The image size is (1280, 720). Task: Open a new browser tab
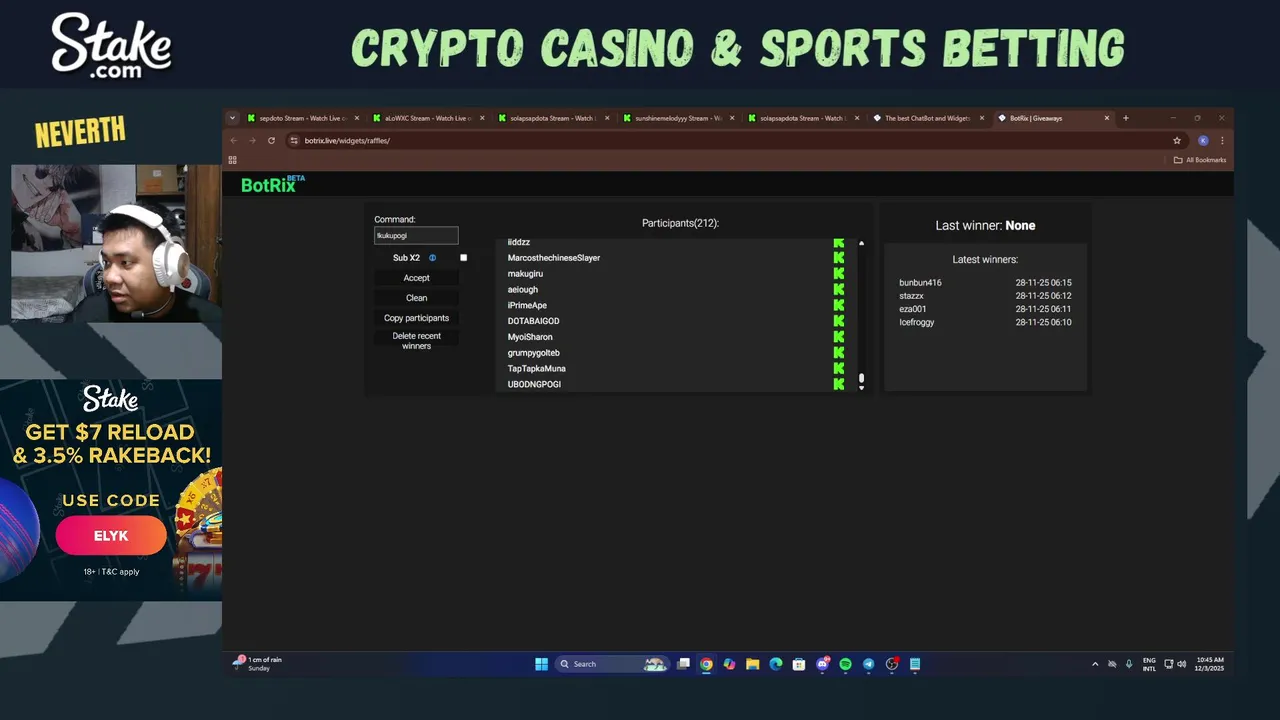click(1125, 118)
